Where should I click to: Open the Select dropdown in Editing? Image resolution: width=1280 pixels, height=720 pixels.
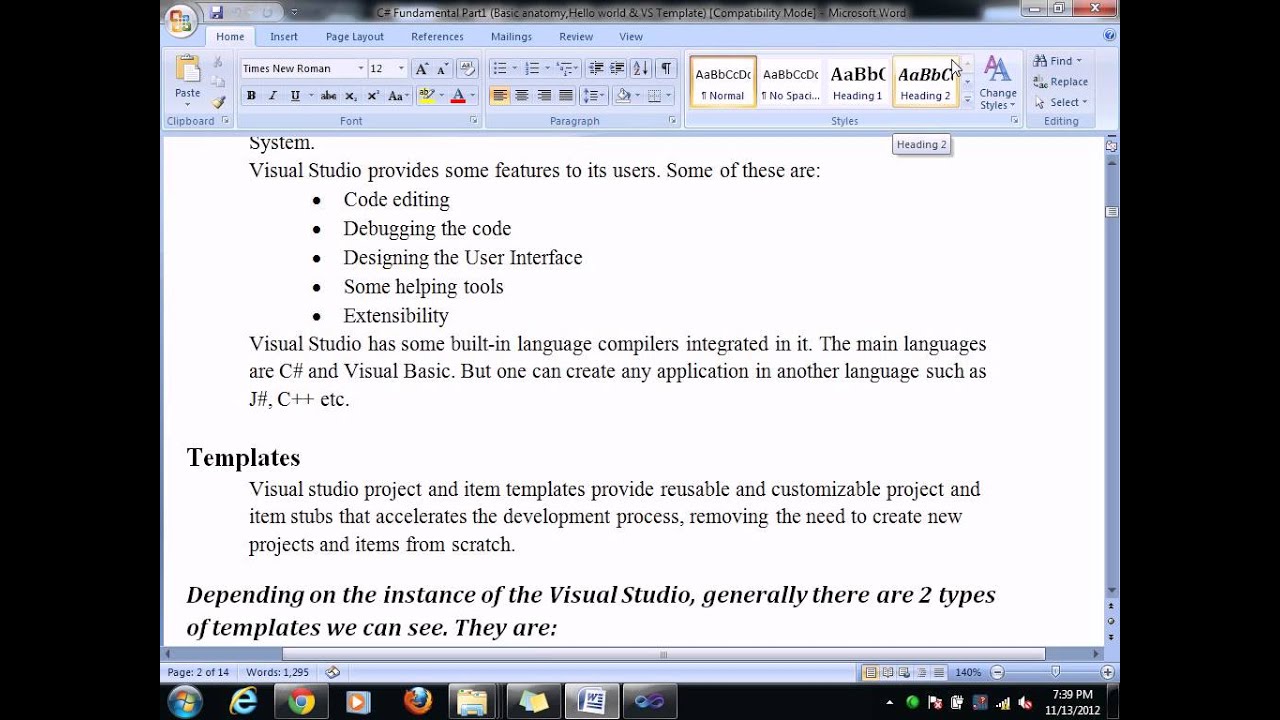pos(1062,102)
